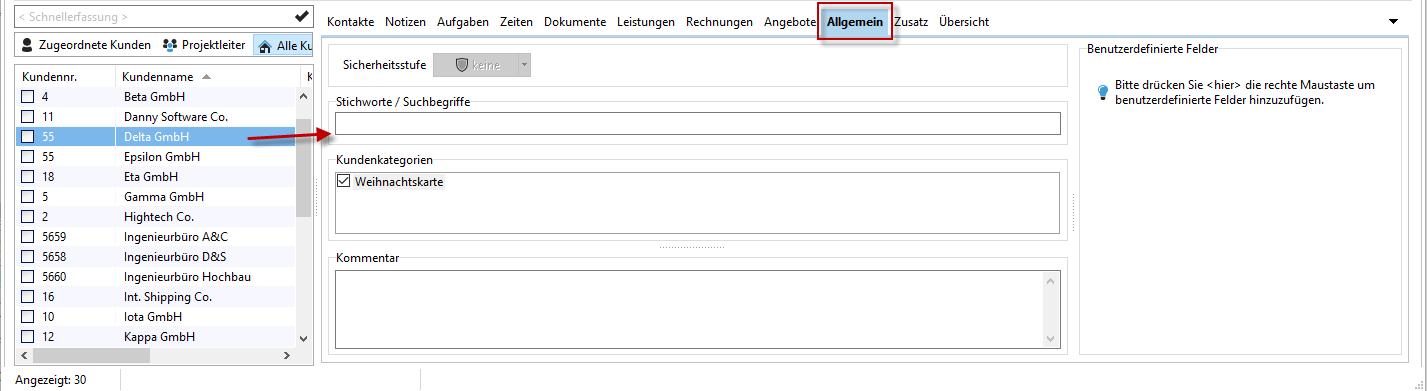Click the customer list vertical scrollbar thumb
This screenshot has height=391, width=1427.
pyautogui.click(x=303, y=169)
